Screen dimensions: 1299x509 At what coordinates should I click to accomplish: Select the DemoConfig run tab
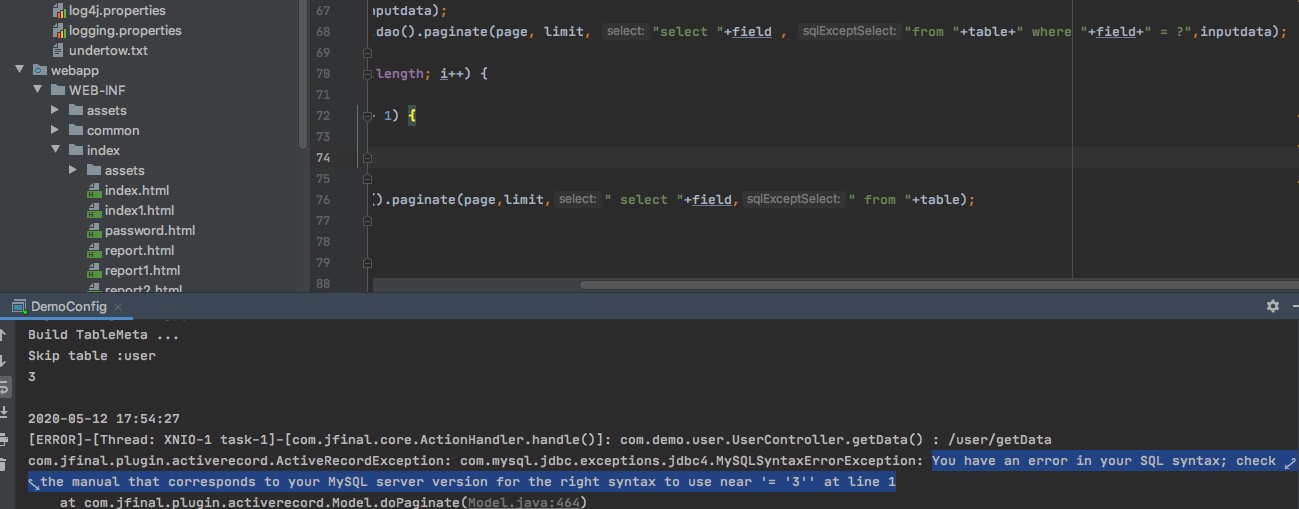pyautogui.click(x=68, y=306)
